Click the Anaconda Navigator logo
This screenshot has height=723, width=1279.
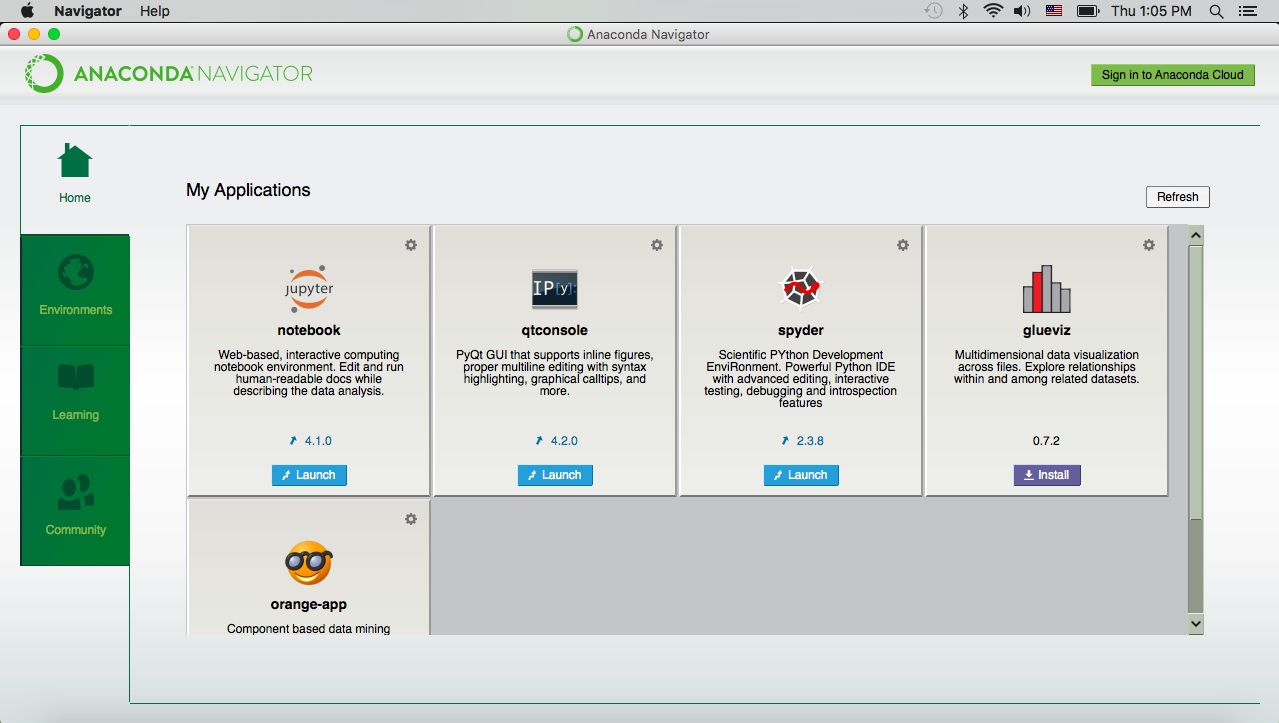(x=169, y=74)
